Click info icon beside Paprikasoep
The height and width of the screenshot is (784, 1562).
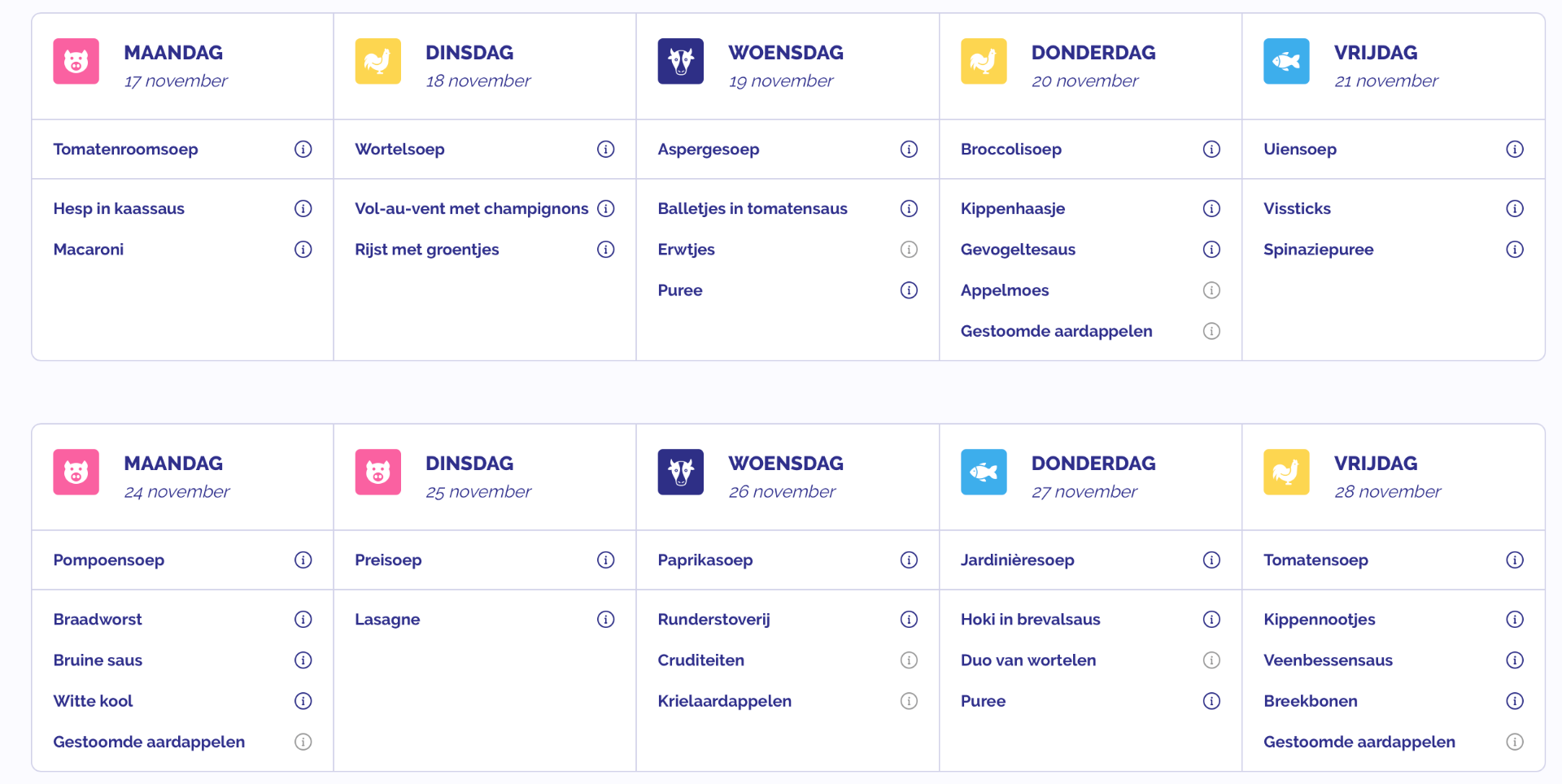909,560
